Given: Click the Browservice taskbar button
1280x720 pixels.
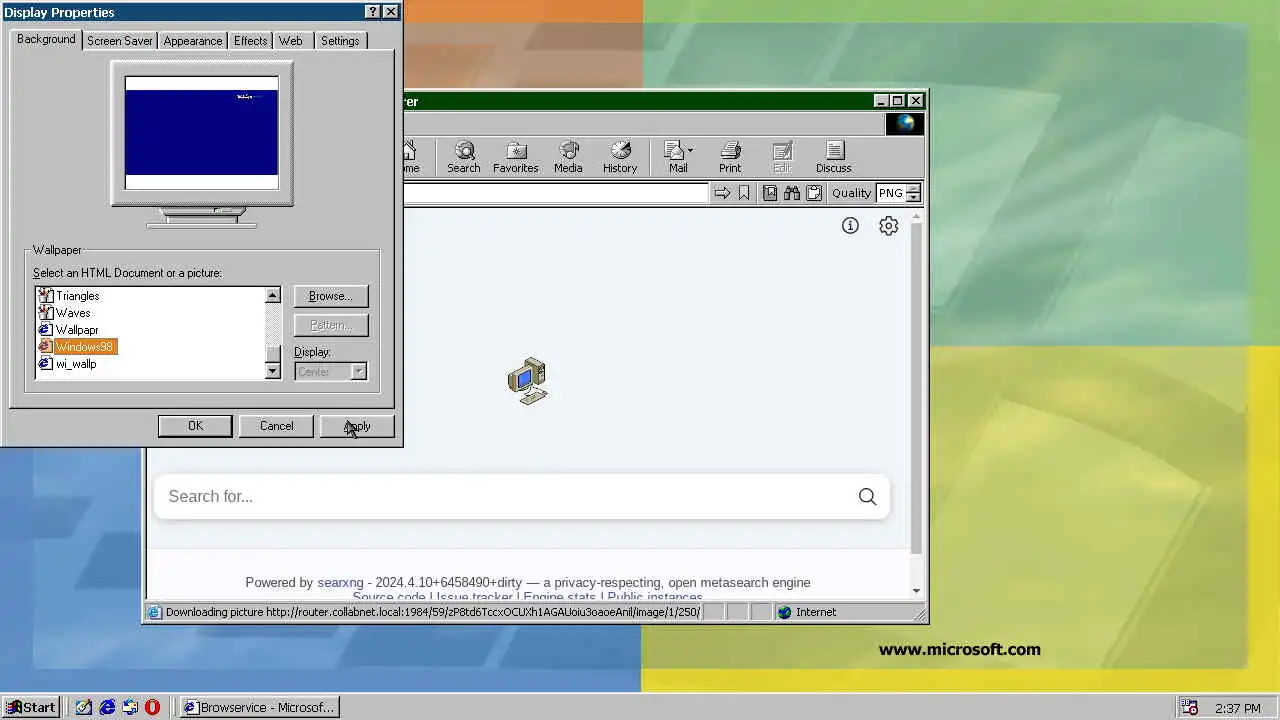Looking at the screenshot, I should pyautogui.click(x=259, y=707).
